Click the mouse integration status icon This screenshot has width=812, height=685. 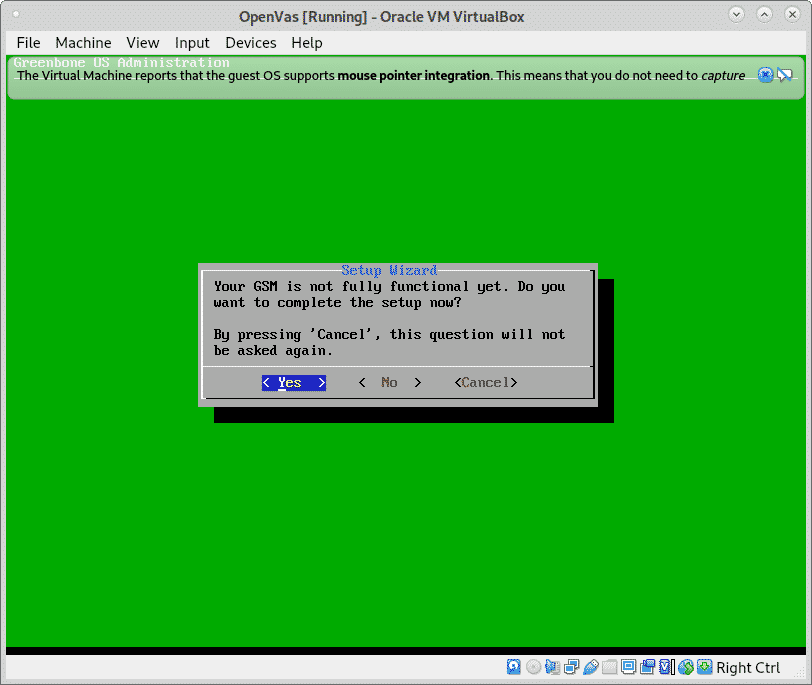click(x=686, y=667)
